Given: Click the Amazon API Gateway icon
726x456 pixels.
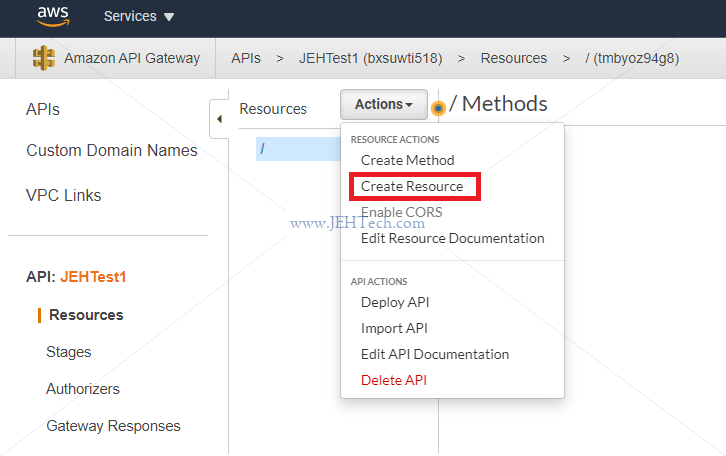Looking at the screenshot, I should (44, 58).
